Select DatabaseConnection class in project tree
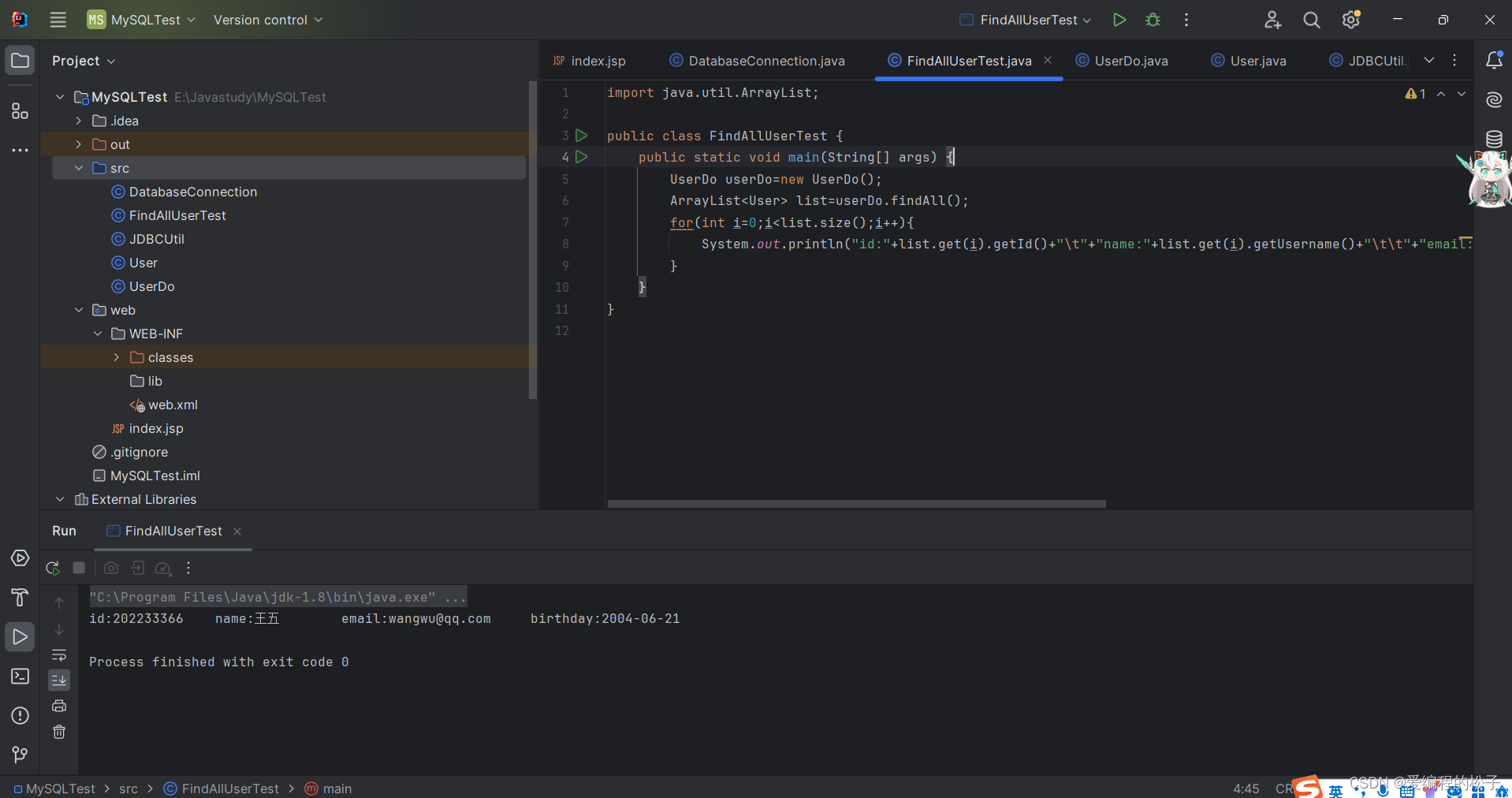Viewport: 1512px width, 798px height. pos(184,192)
